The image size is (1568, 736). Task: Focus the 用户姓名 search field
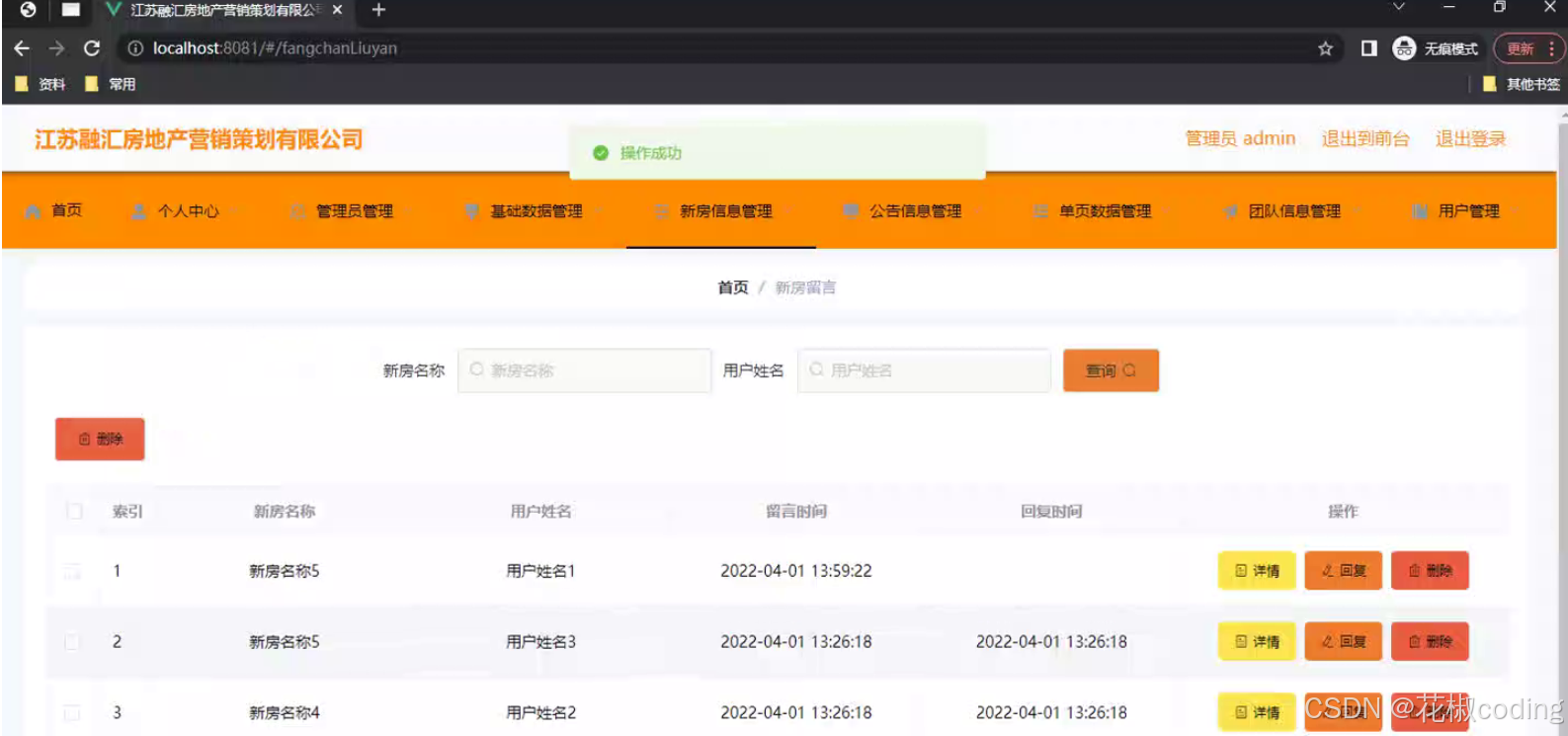(924, 370)
